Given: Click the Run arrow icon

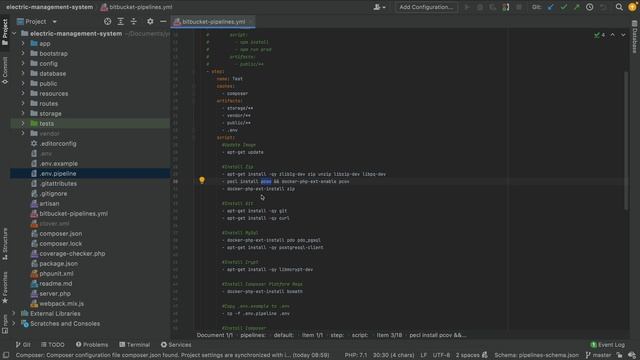Looking at the screenshot, I should coord(467,7).
